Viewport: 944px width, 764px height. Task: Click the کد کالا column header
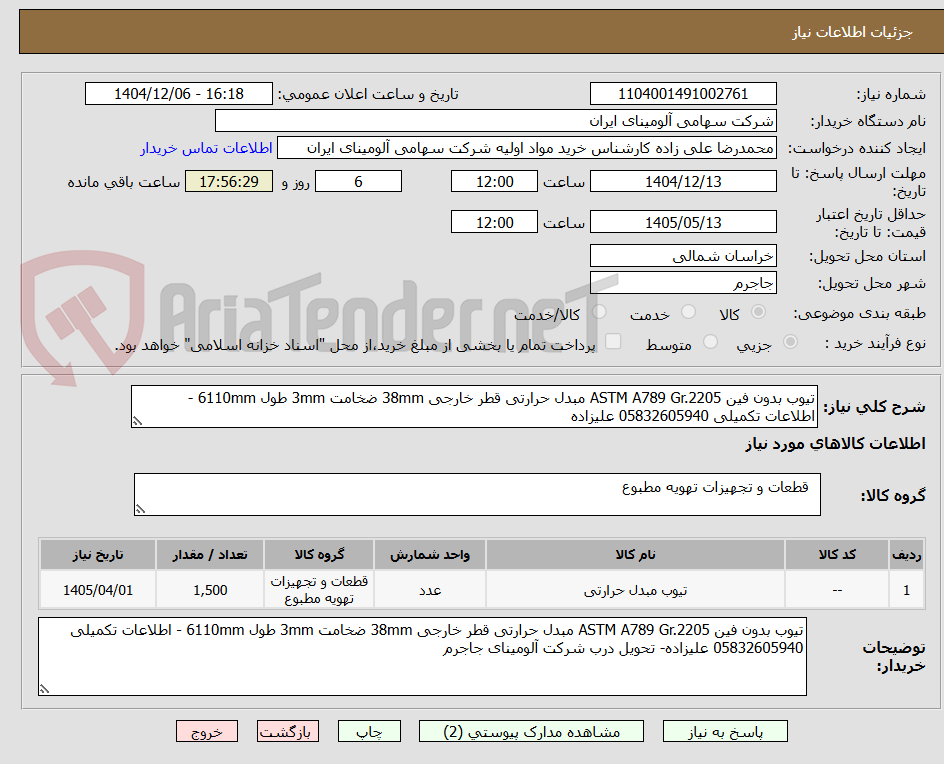tap(837, 554)
